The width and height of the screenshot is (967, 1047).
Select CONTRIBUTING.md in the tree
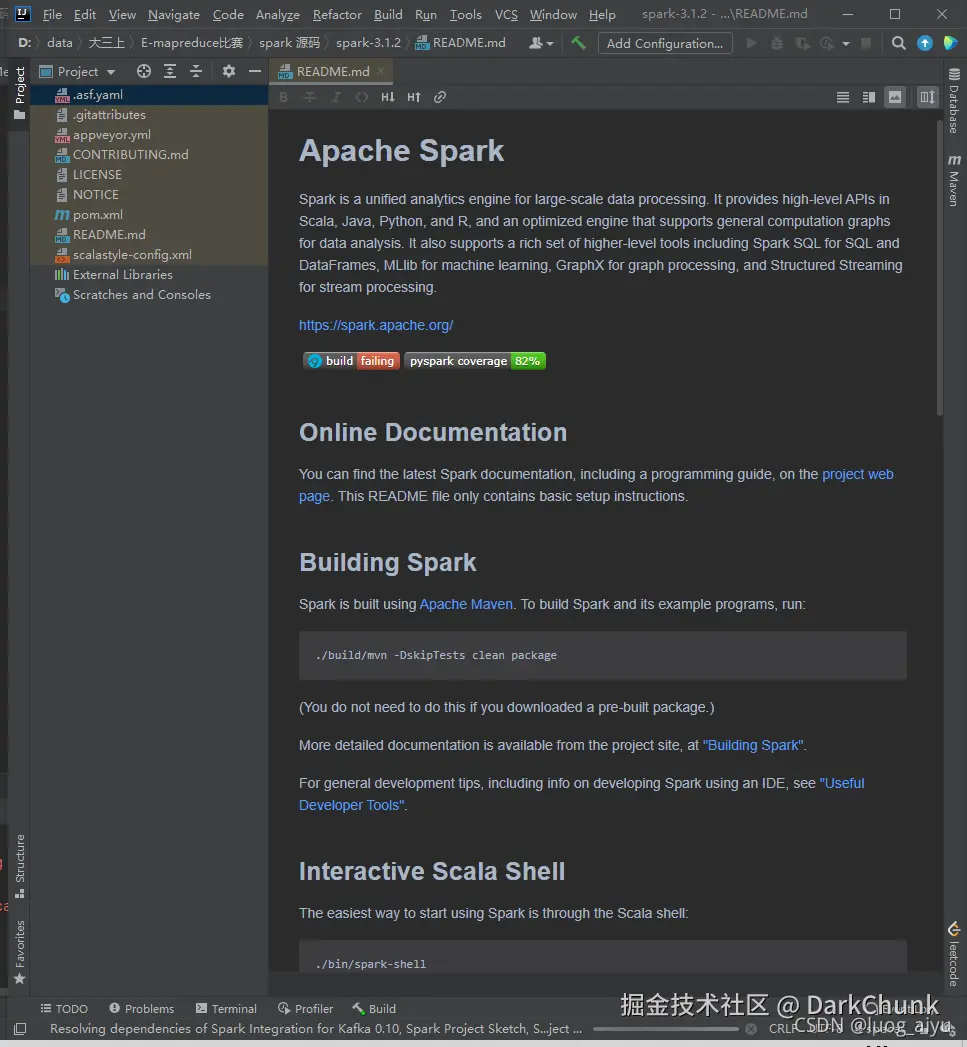(x=150, y=155)
